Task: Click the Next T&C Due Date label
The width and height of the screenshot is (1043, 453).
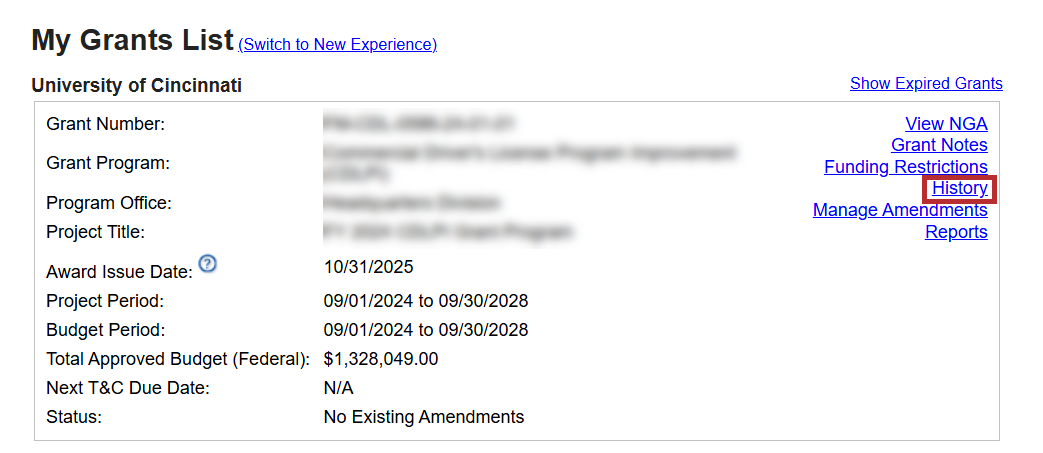Action: [128, 388]
